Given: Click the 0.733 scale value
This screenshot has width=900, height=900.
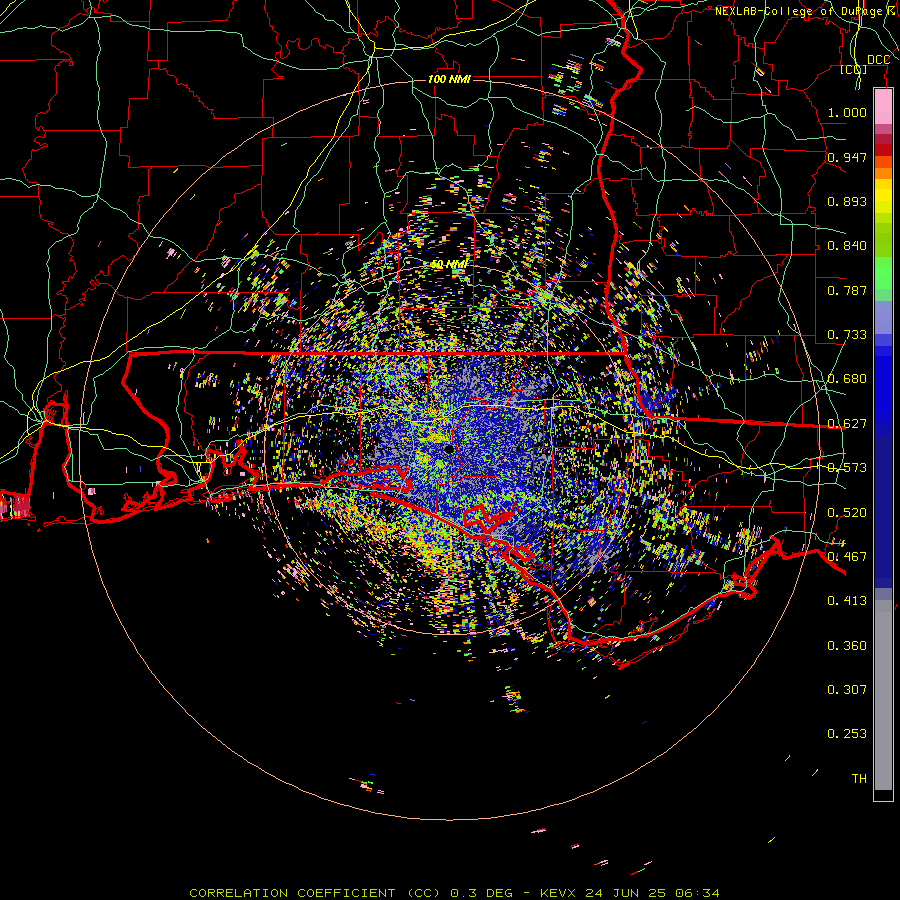Looking at the screenshot, I should point(847,335).
